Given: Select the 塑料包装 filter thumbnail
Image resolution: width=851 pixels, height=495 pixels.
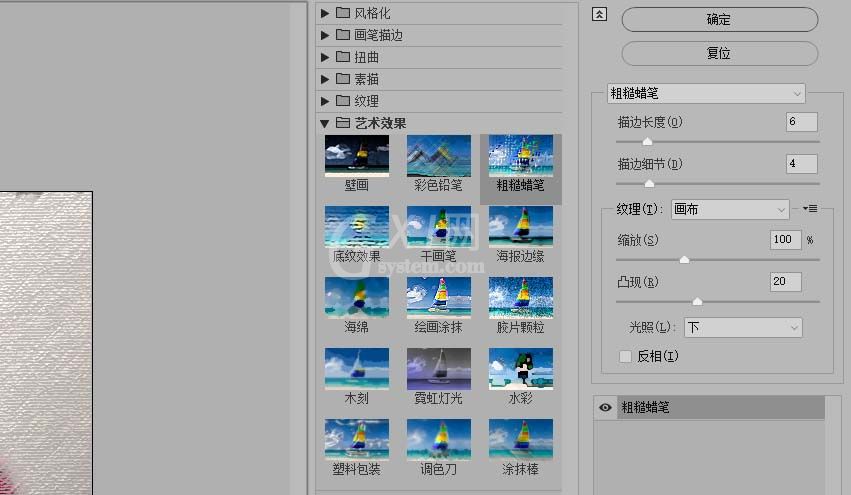Looking at the screenshot, I should (x=357, y=440).
